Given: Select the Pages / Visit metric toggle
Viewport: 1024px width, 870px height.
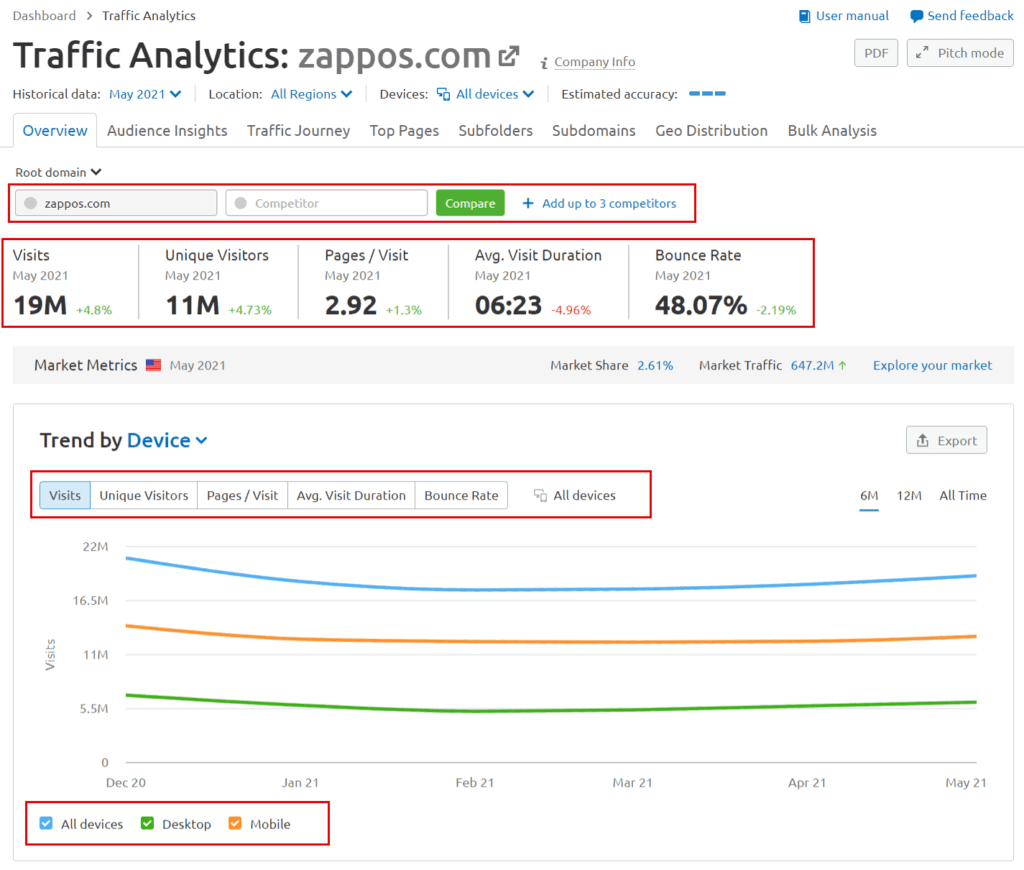Looking at the screenshot, I should click(242, 495).
